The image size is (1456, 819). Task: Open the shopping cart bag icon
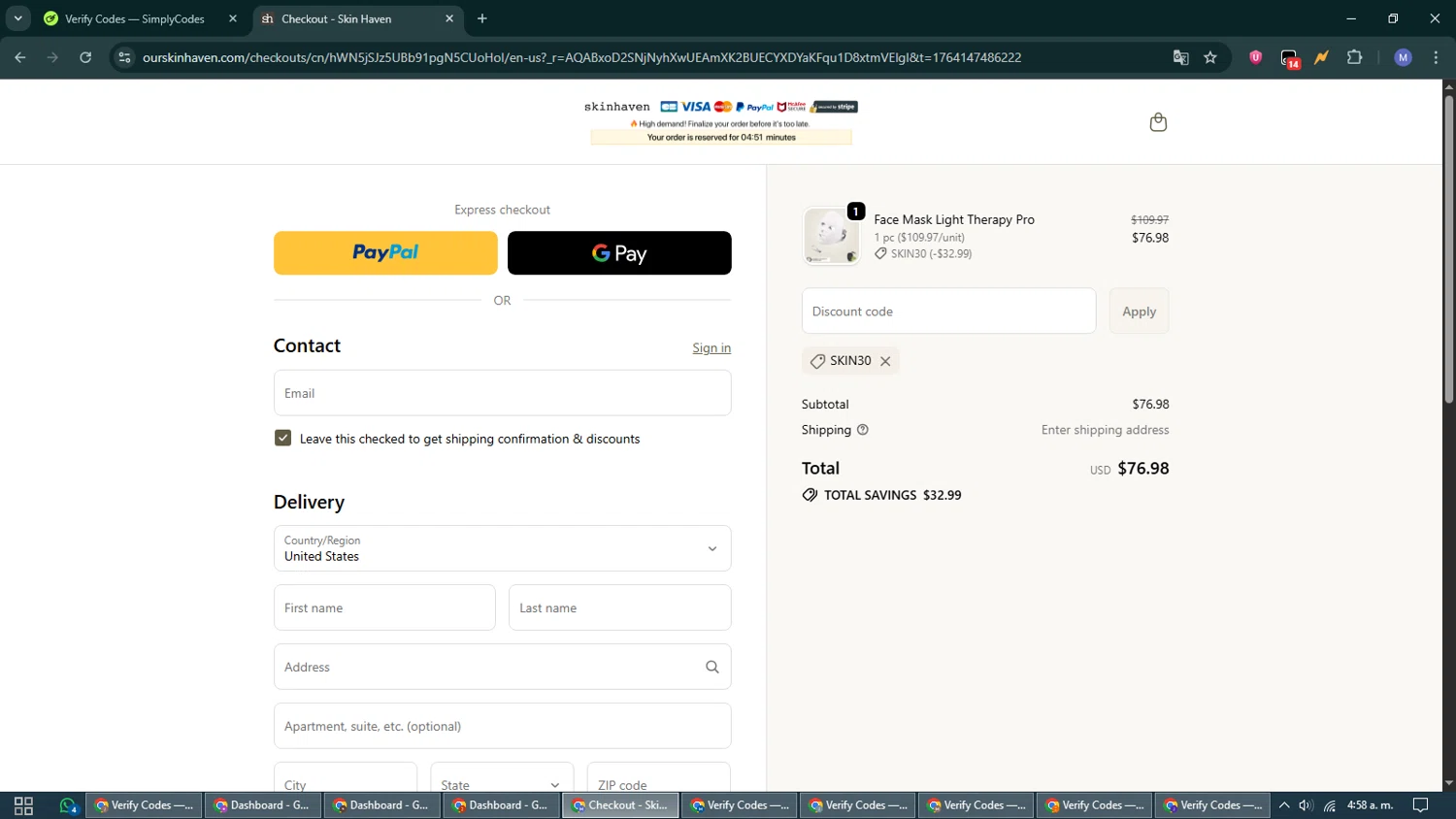(1157, 122)
